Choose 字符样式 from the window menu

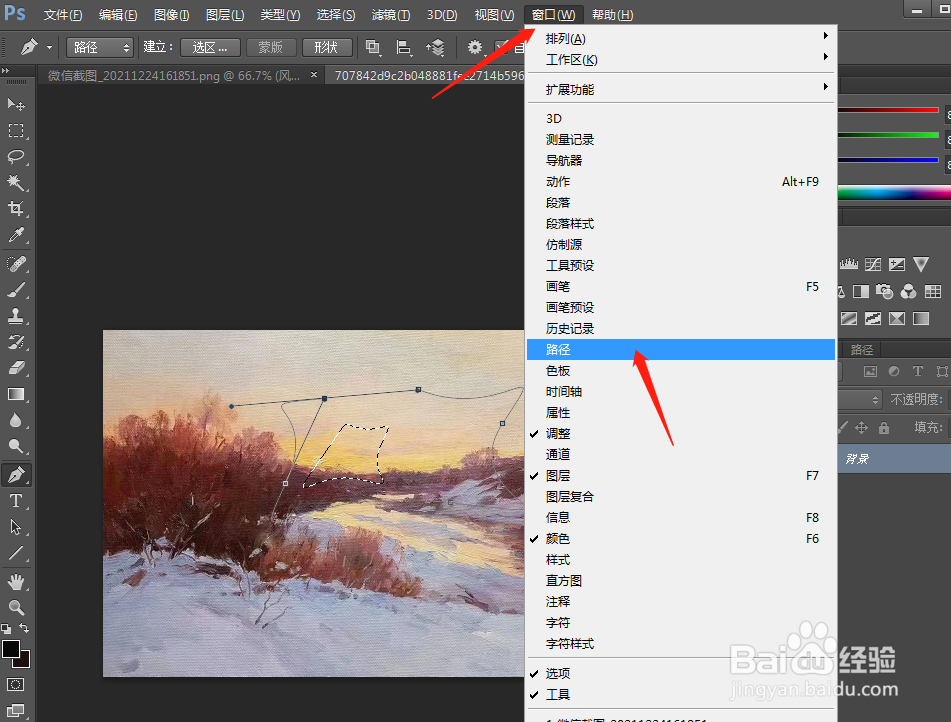tap(681, 644)
